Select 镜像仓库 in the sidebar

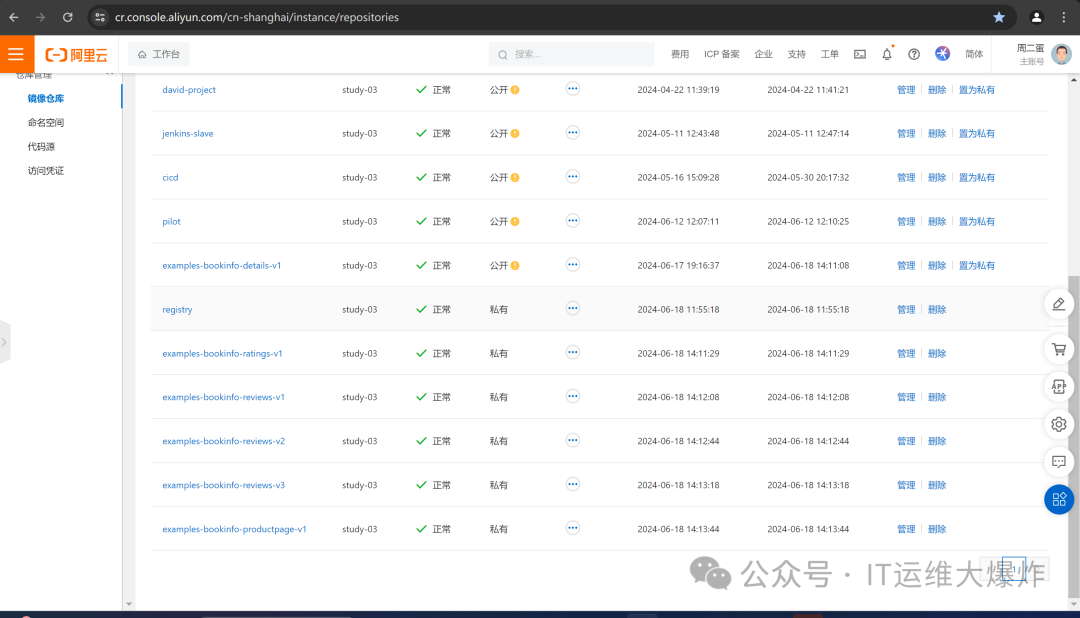[x=45, y=99]
